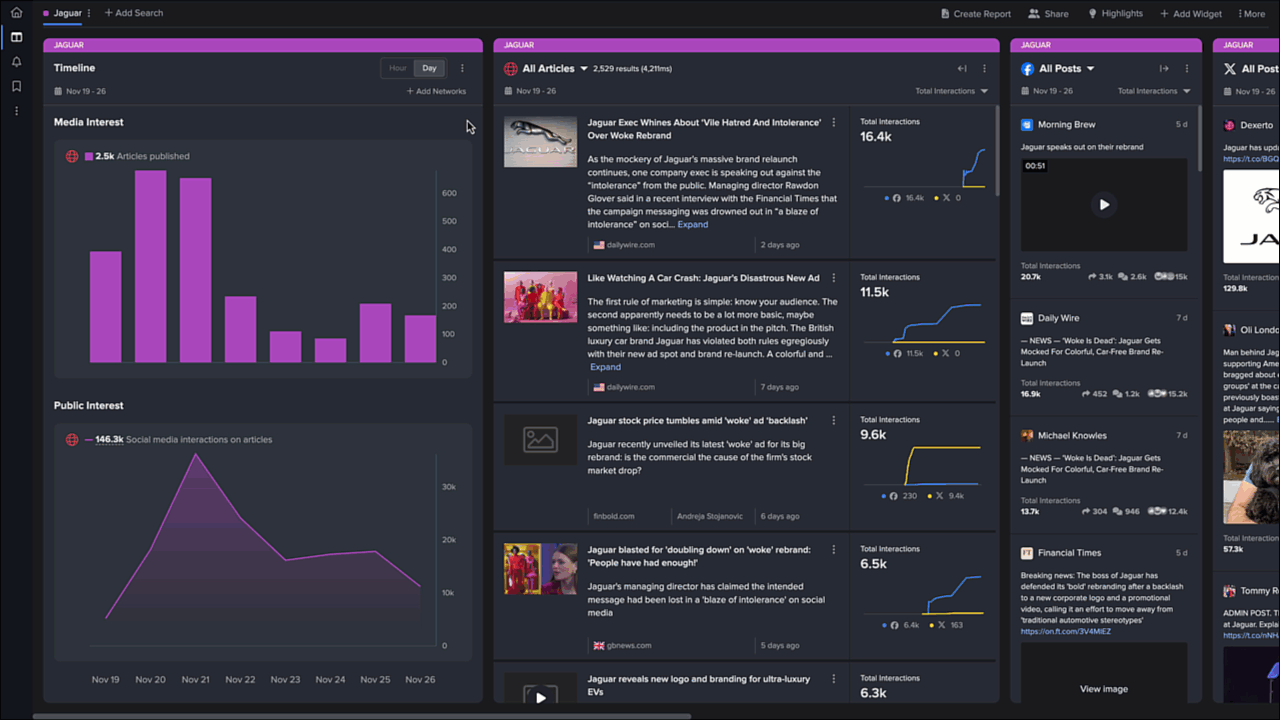The height and width of the screenshot is (720, 1280).
Task: Expand the Jaguar Exec Whines article text
Action: tap(692, 225)
